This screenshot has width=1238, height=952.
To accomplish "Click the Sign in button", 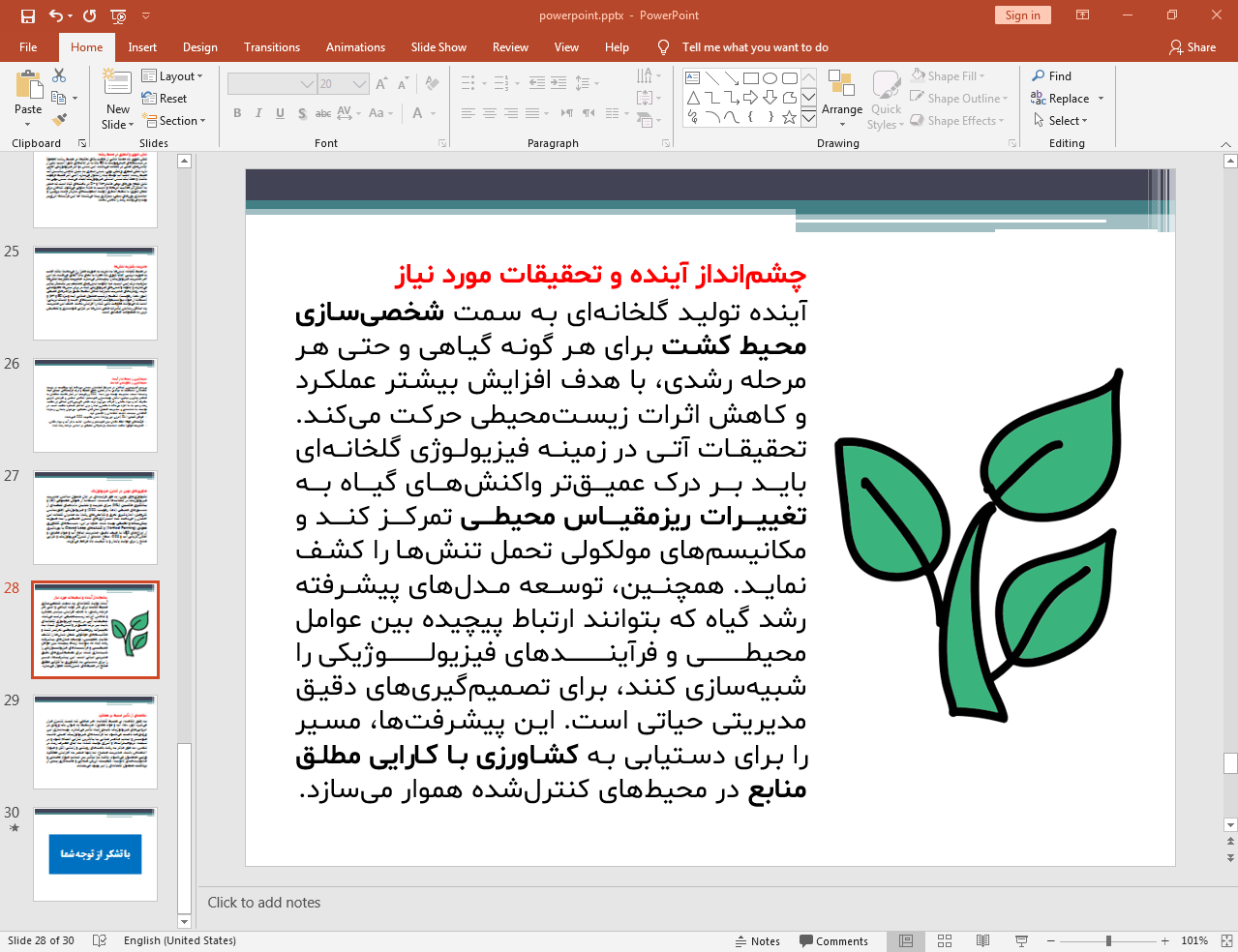I will click(x=1022, y=15).
